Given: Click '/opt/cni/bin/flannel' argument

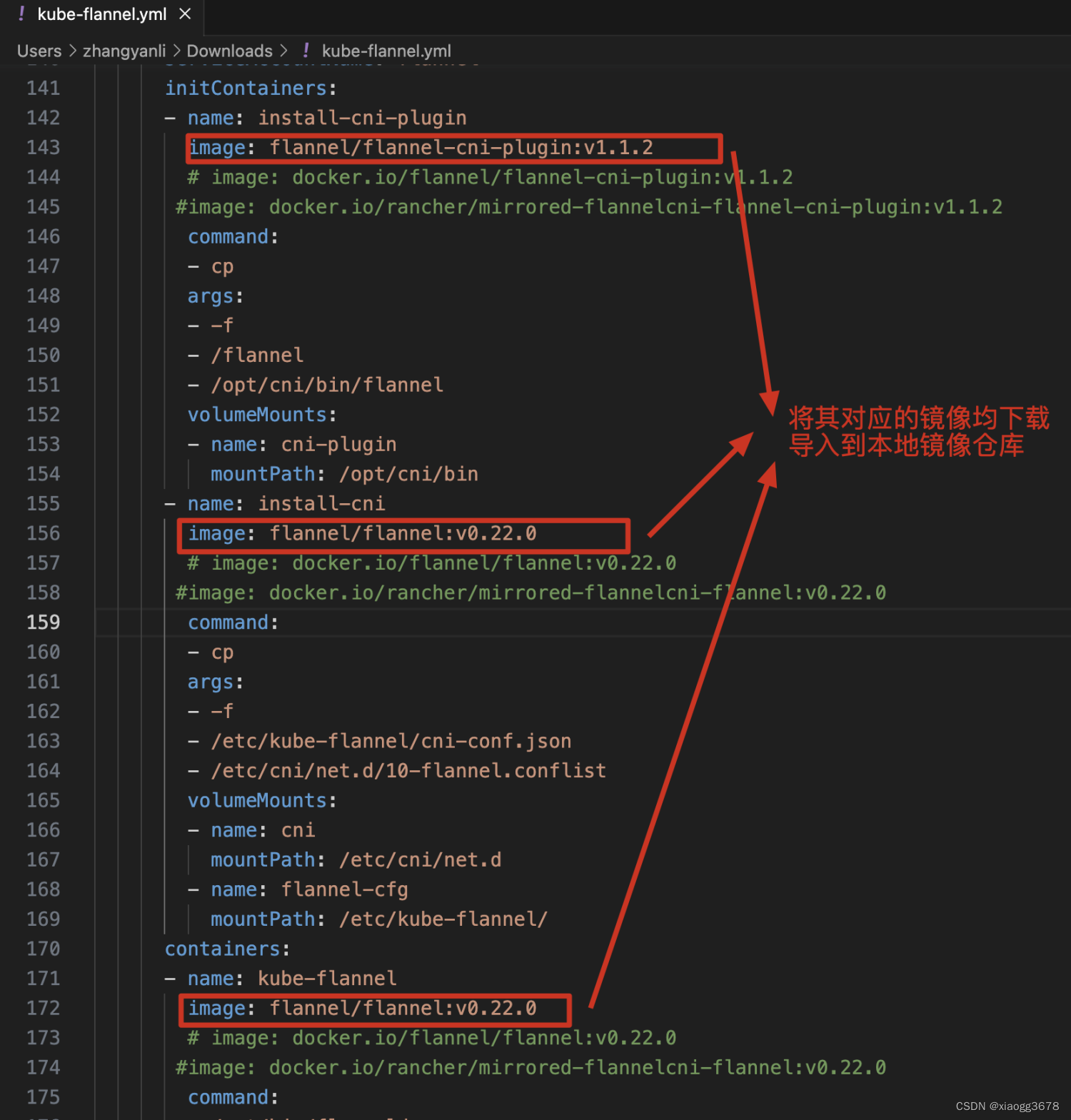Looking at the screenshot, I should point(327,385).
